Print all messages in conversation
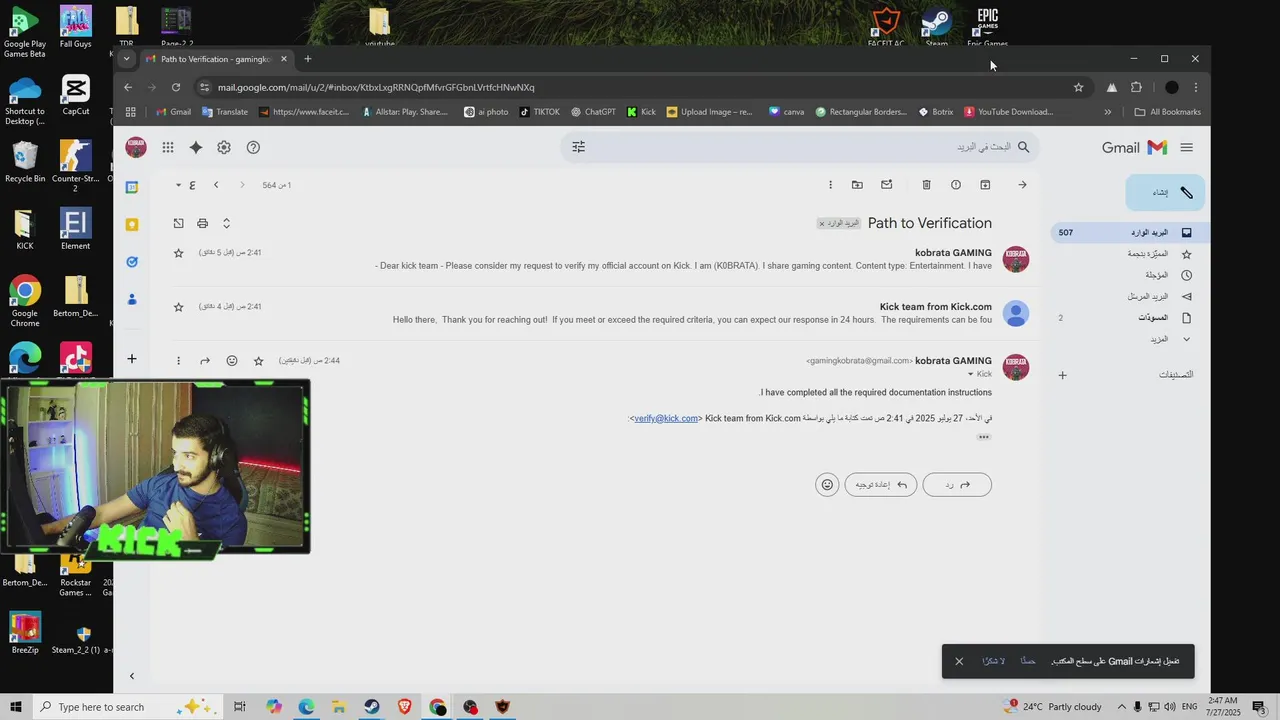The width and height of the screenshot is (1280, 720). (x=202, y=223)
